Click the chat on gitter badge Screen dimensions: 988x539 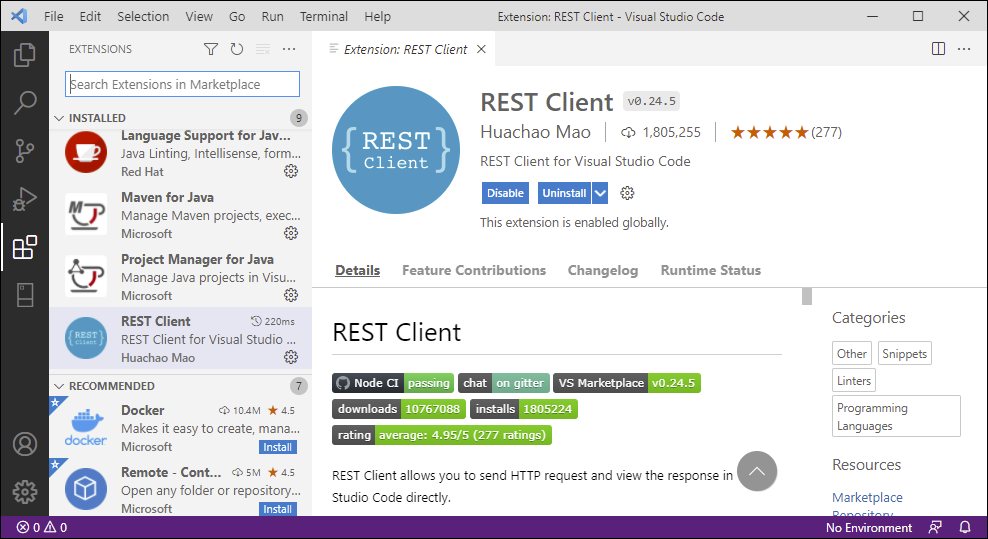pos(503,383)
